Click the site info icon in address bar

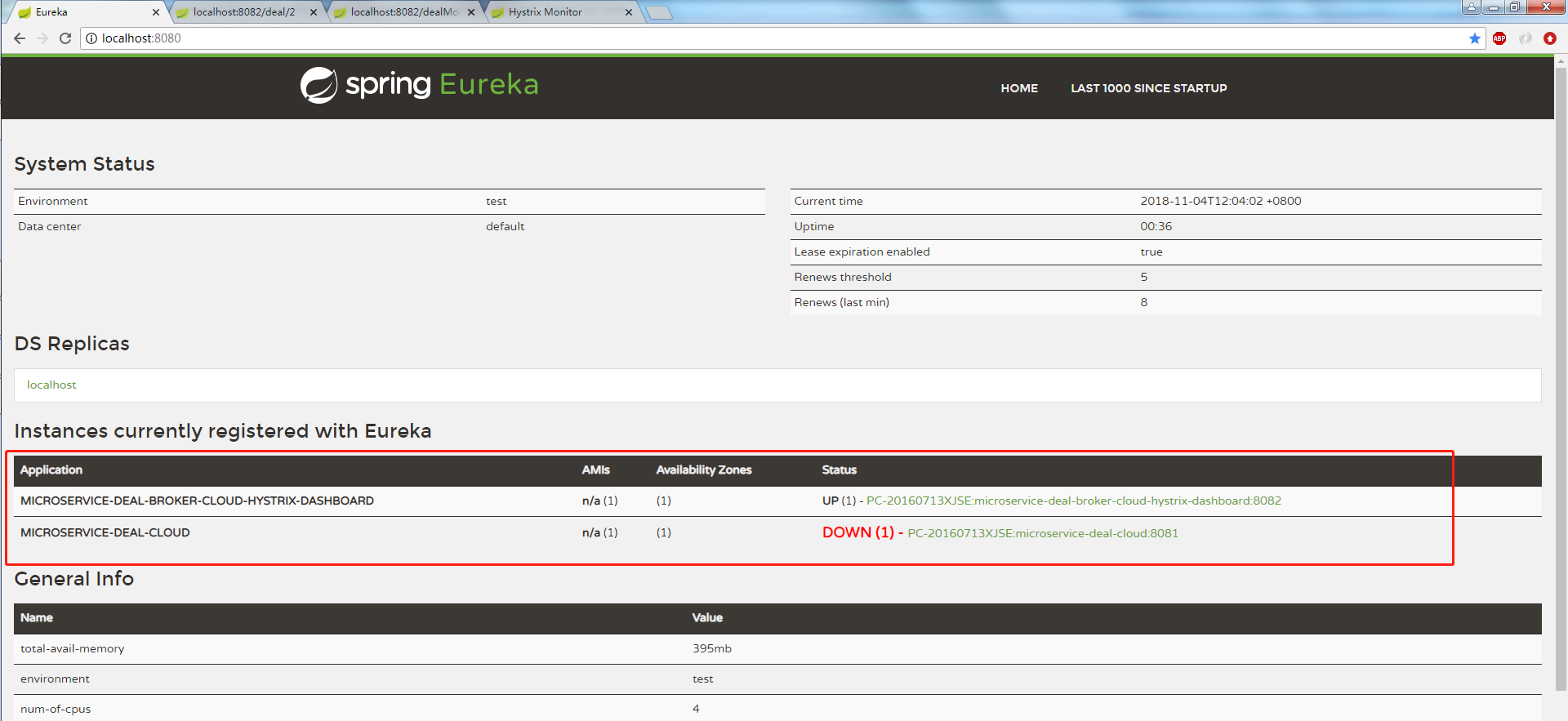coord(91,38)
